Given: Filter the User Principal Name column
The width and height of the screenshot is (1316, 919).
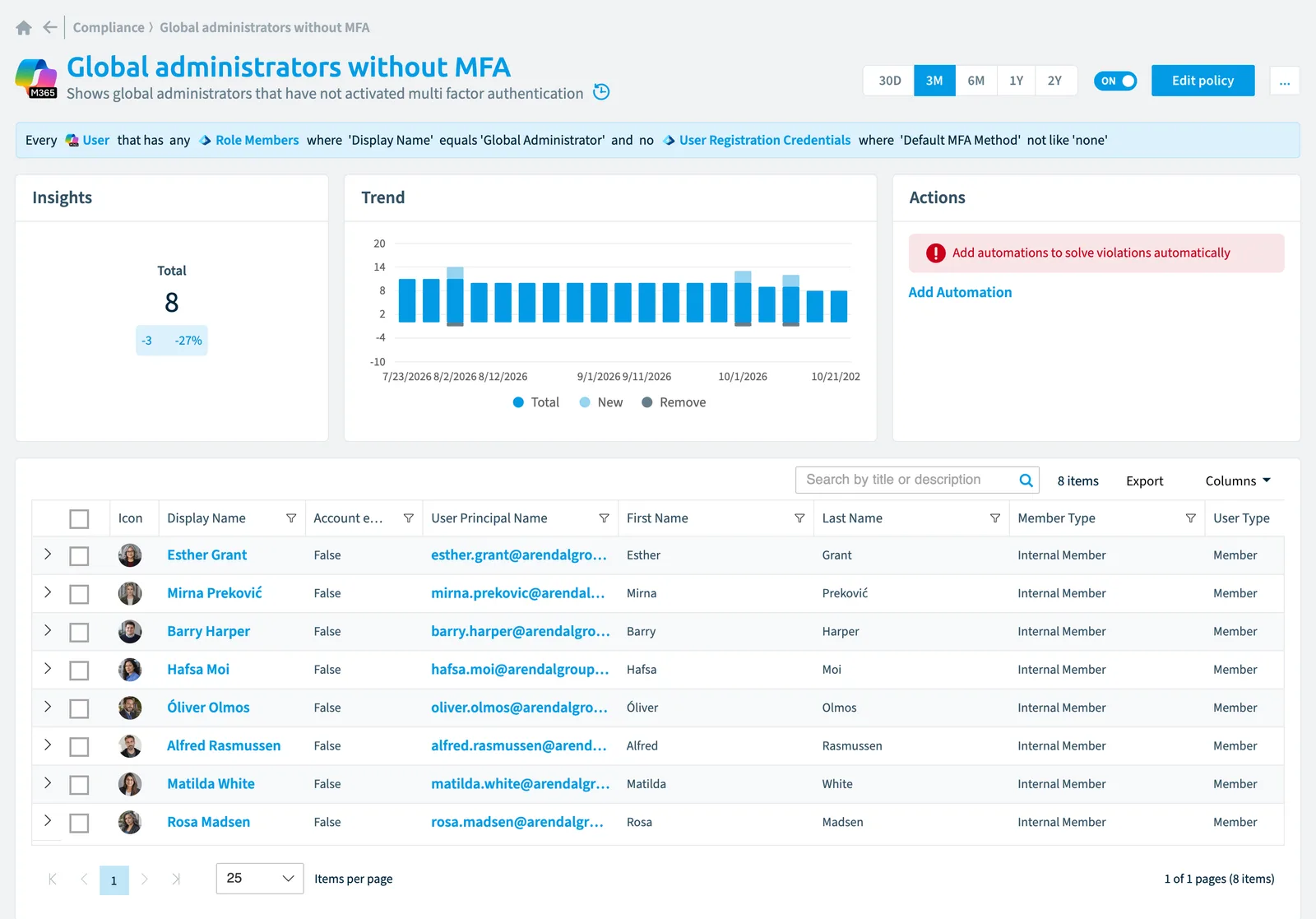Looking at the screenshot, I should 604,518.
